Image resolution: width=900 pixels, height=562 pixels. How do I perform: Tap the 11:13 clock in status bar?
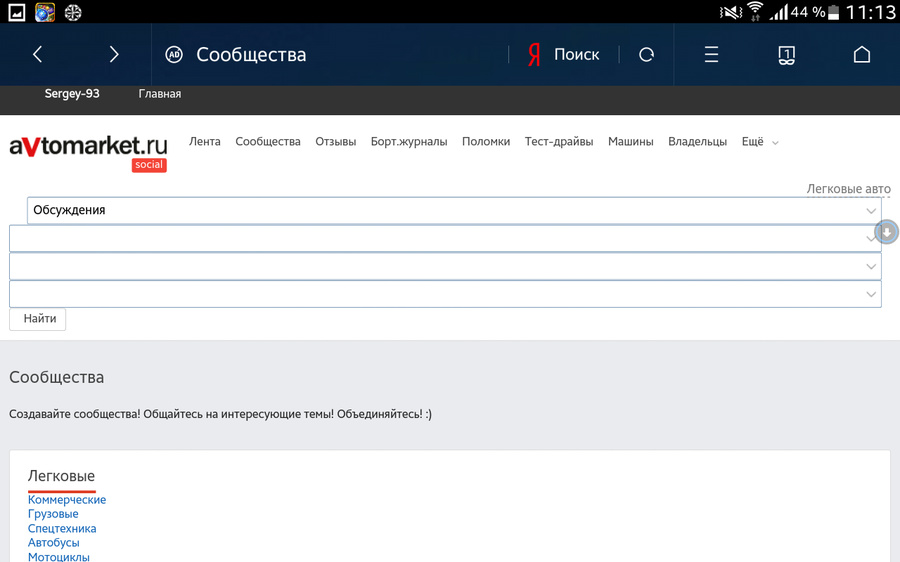871,12
